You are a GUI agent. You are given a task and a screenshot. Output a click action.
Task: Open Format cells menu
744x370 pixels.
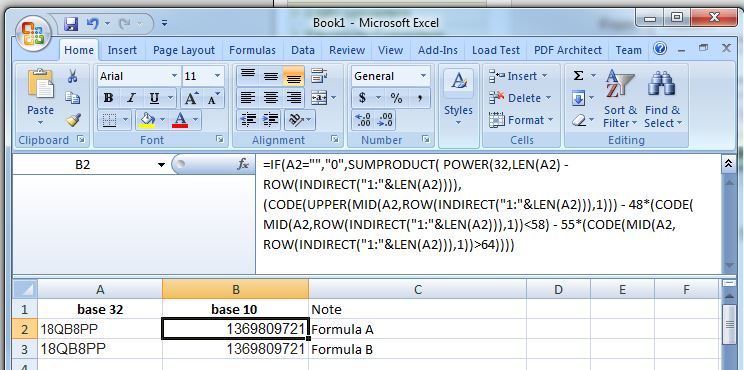(x=521, y=120)
